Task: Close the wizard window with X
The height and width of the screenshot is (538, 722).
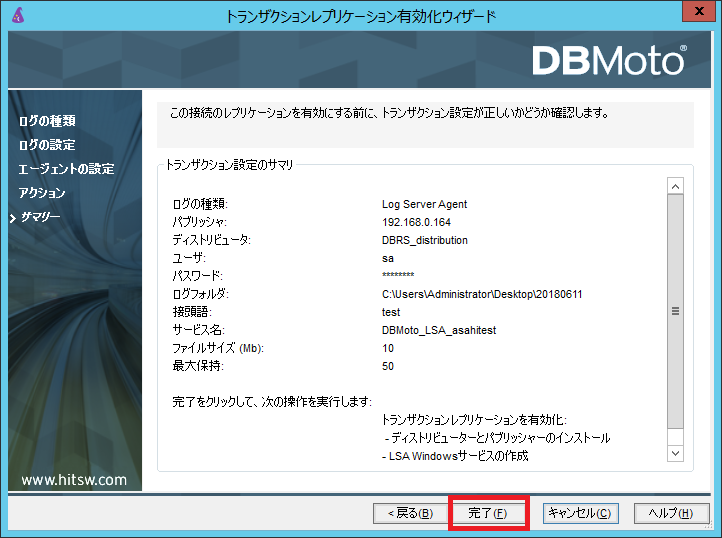Action: [x=699, y=11]
